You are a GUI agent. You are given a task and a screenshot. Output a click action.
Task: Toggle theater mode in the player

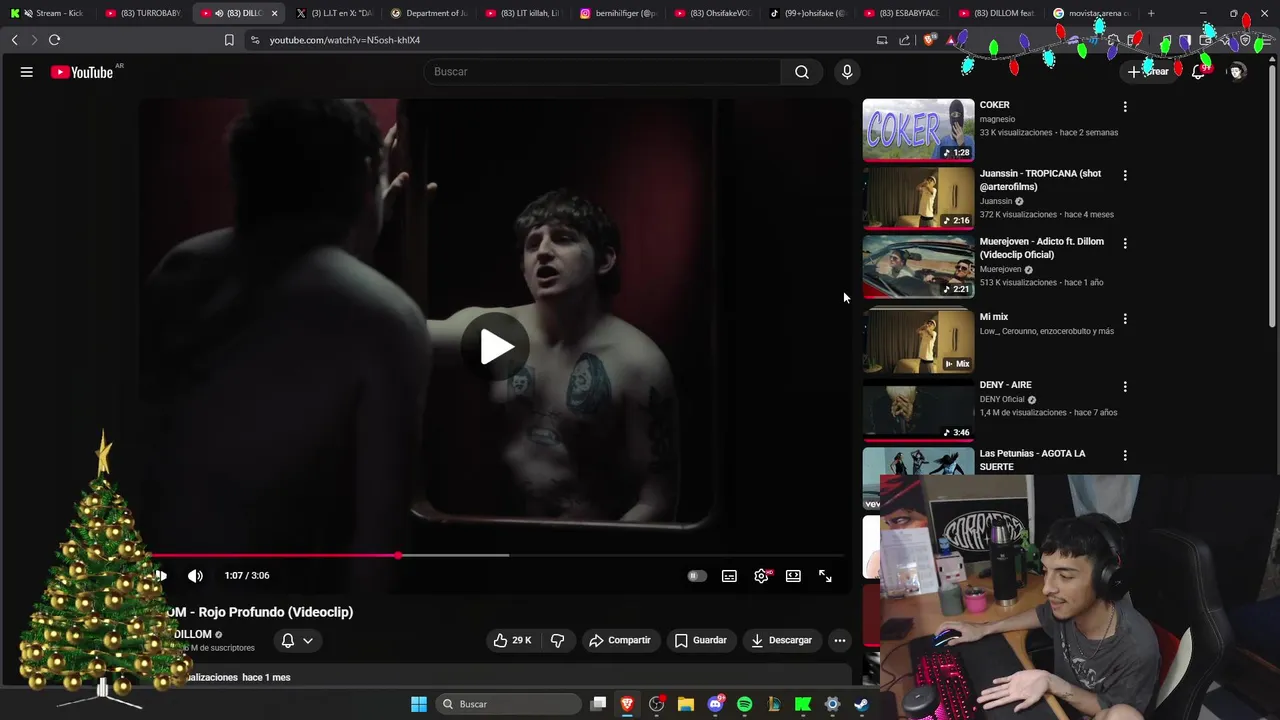[x=793, y=576]
